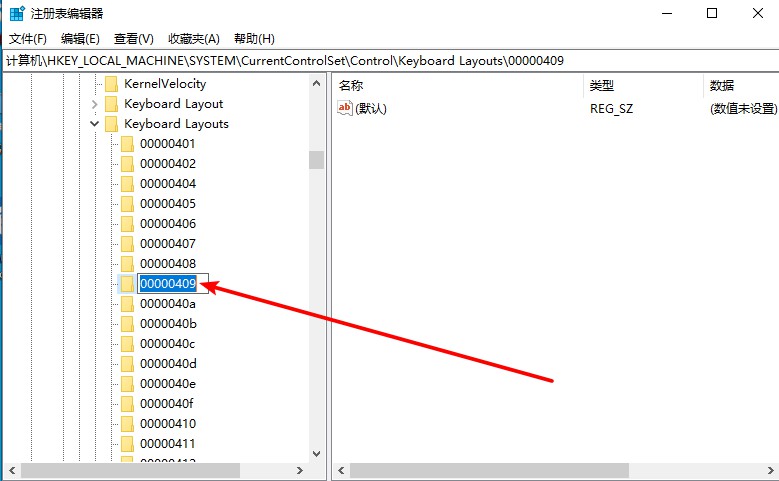Click the Keyboard Layout folder icon

pyautogui.click(x=111, y=104)
